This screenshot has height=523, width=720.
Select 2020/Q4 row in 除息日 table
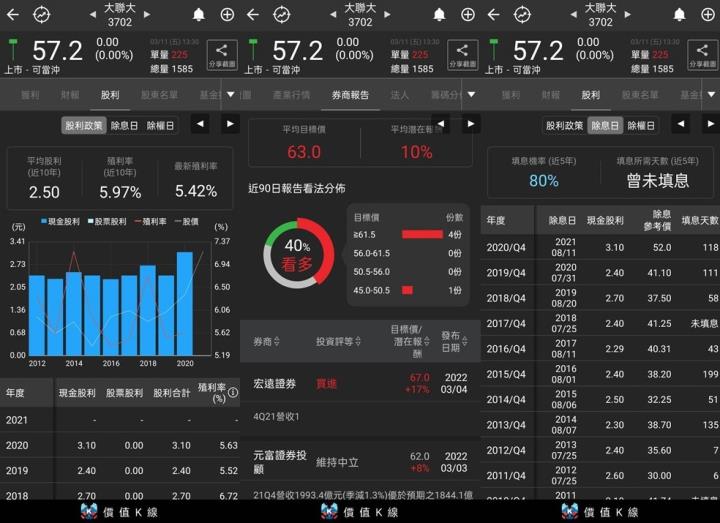tap(600, 247)
